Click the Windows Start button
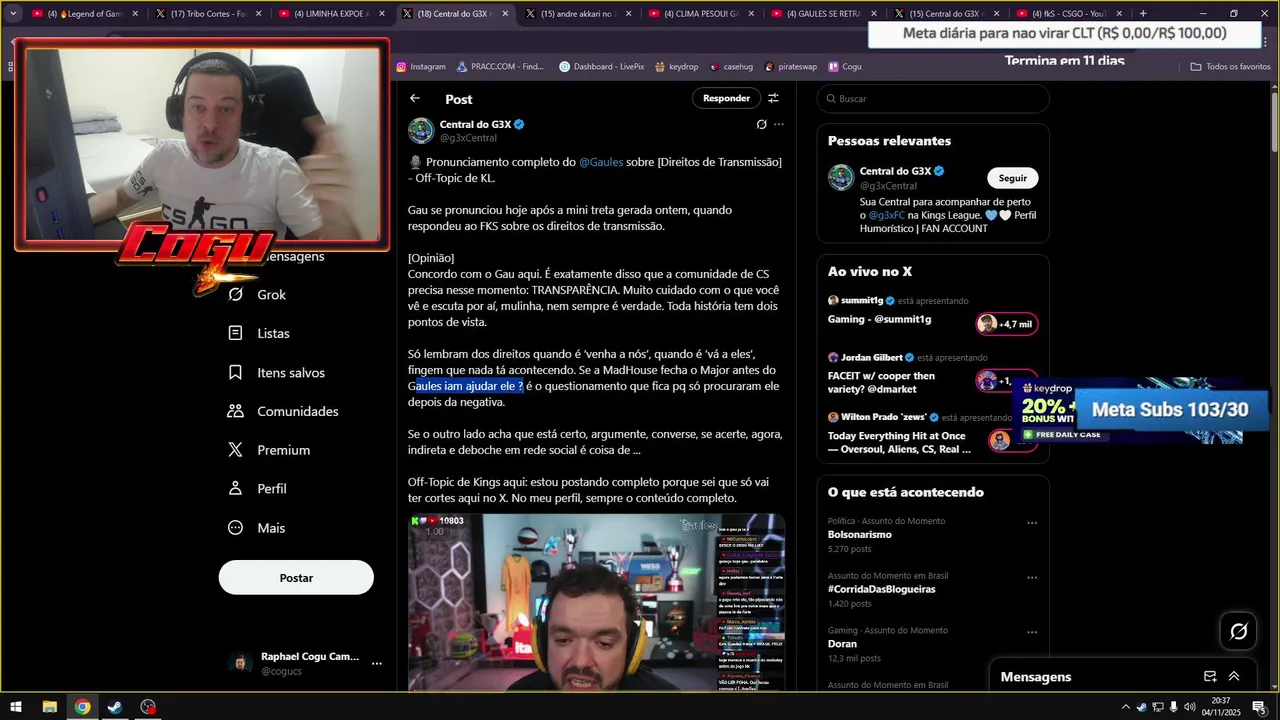Image resolution: width=1280 pixels, height=720 pixels. coord(16,707)
